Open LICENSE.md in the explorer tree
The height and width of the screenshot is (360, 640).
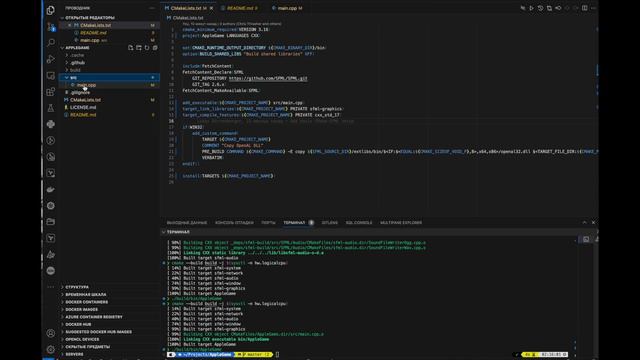109,107
